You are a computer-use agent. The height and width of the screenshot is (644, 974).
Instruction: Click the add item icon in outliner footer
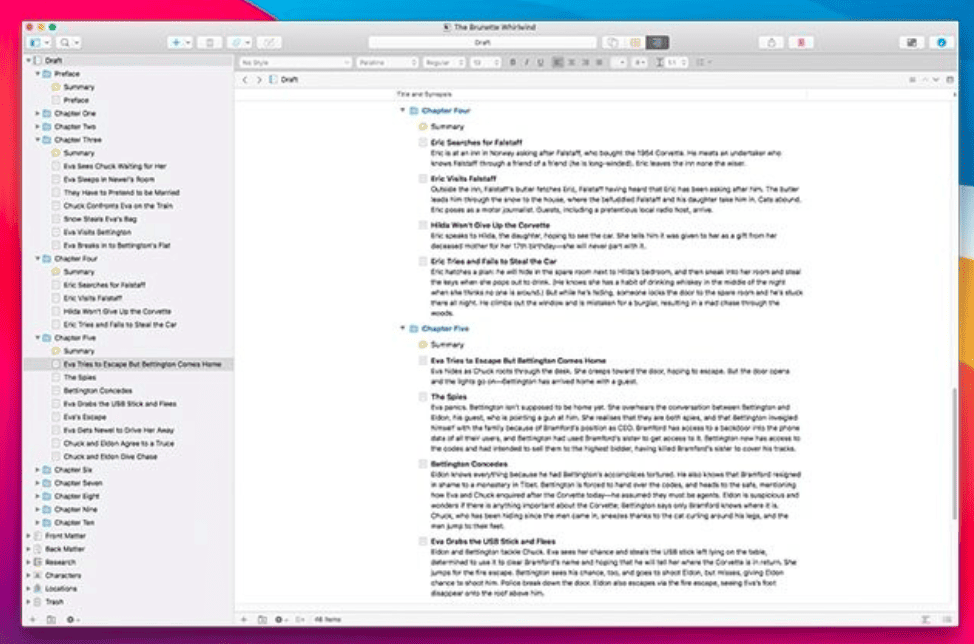pos(244,619)
